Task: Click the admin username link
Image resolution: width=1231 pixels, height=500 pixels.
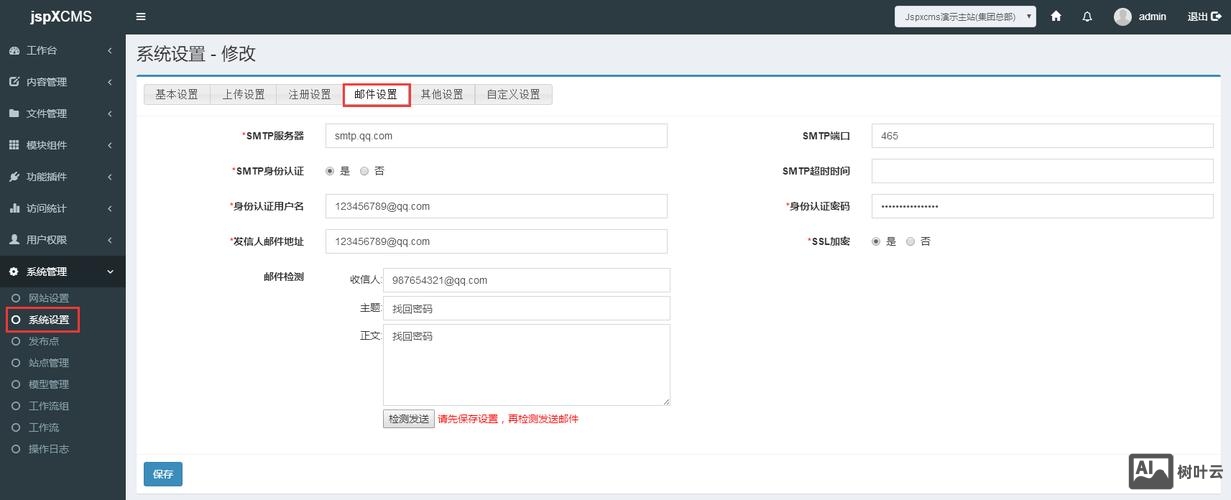Action: (1152, 17)
